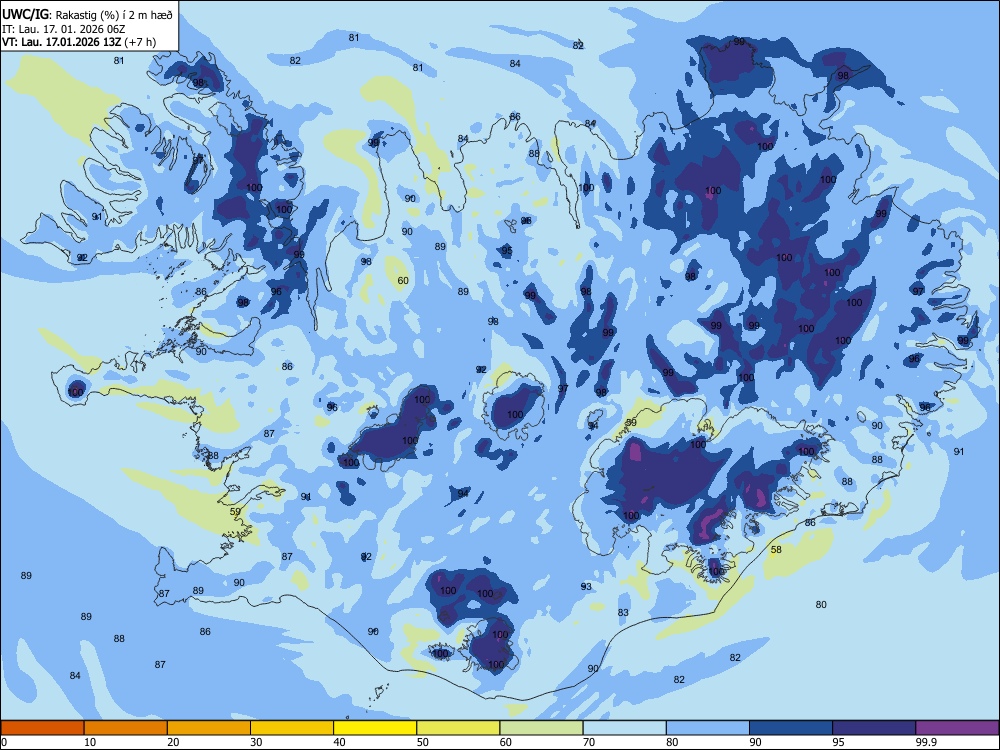
Task: Click the '83' humidity value on the map
Action: point(623,613)
